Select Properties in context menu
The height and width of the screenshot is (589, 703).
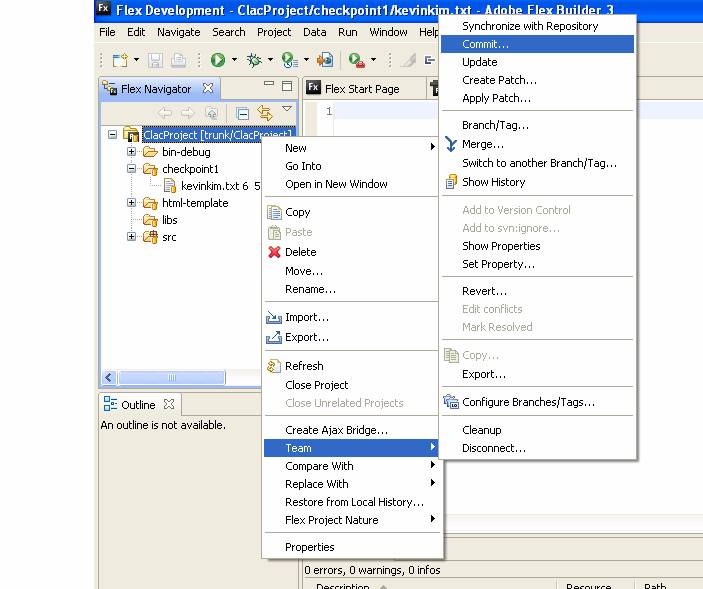coord(351,547)
